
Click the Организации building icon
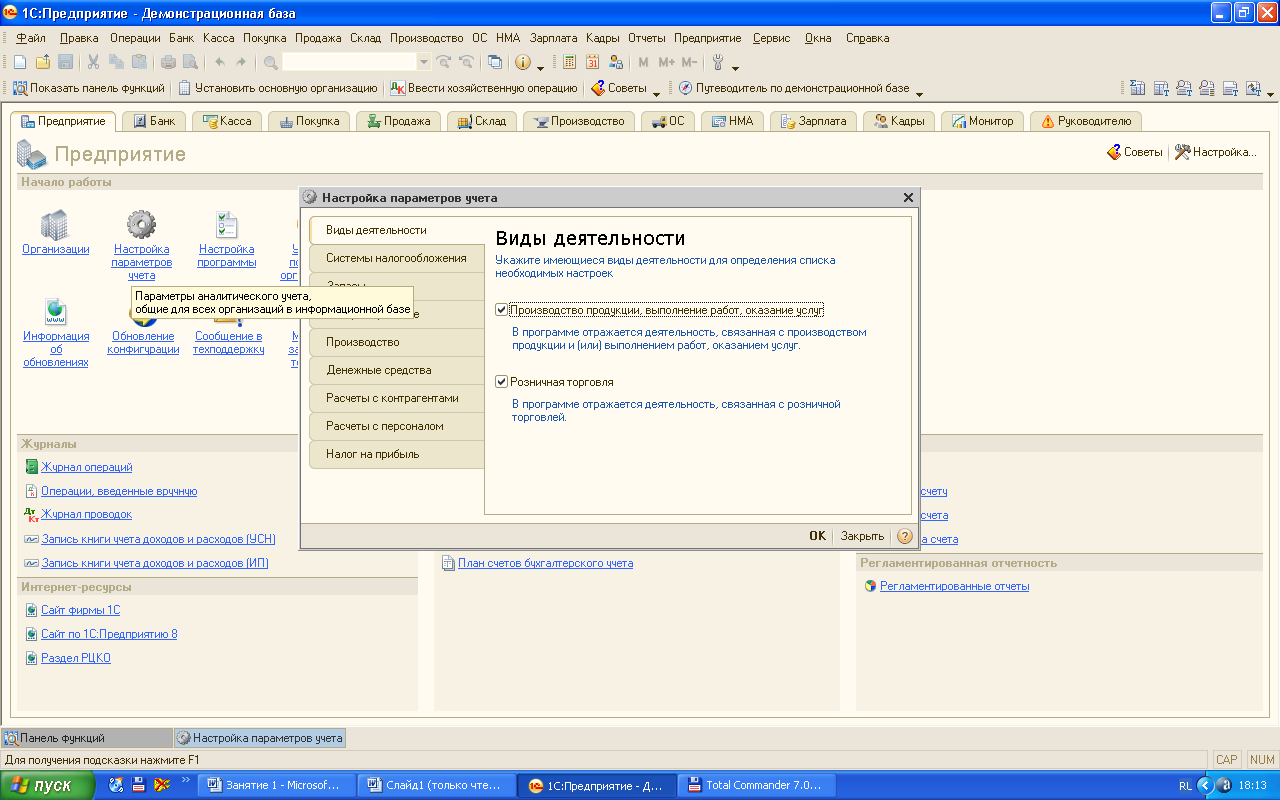tap(55, 225)
